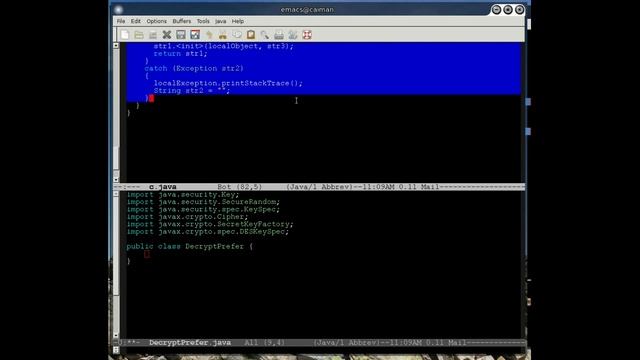This screenshot has width=640, height=360.
Task: Click the 'return str1;' line
Action: (x=180, y=53)
